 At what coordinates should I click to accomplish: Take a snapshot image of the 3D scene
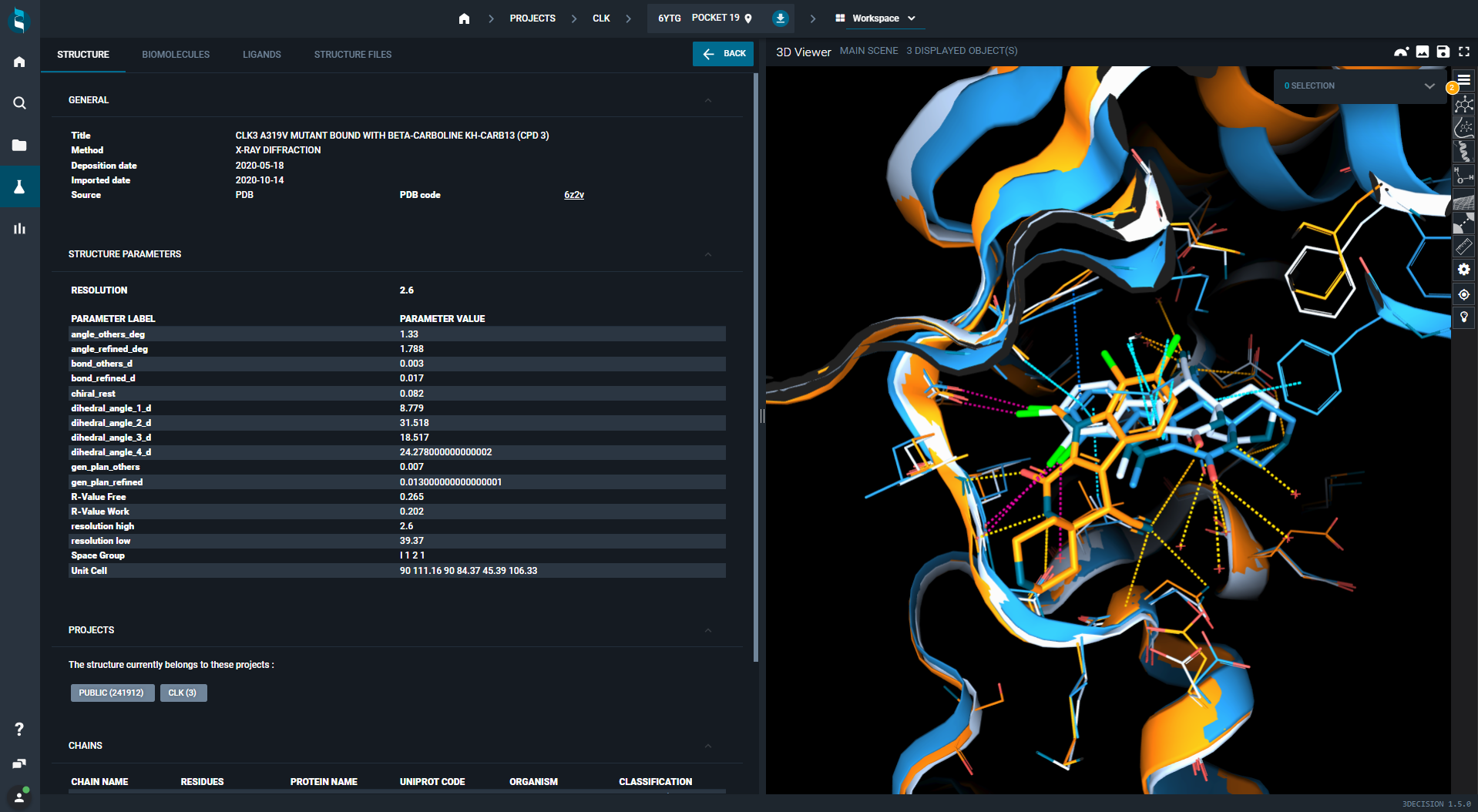(1423, 52)
